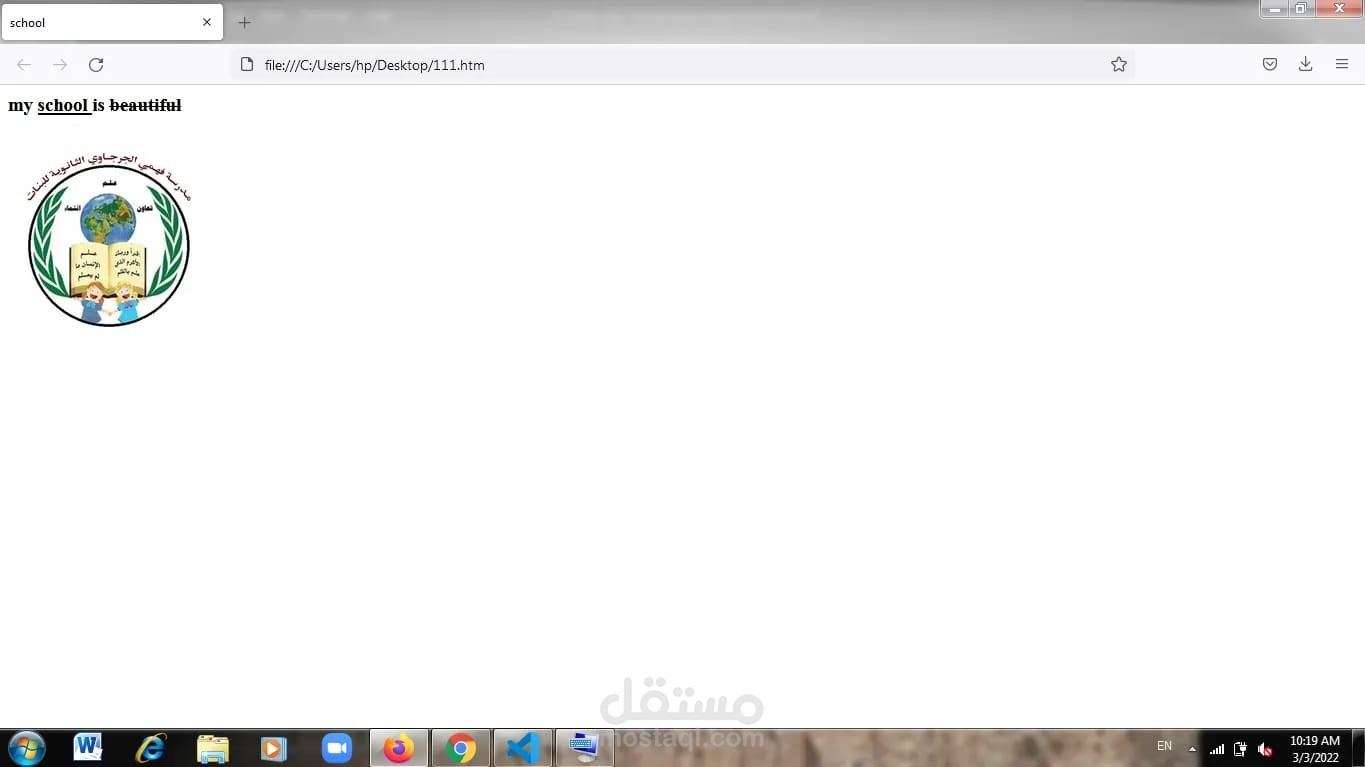Open the Firefox application menu
This screenshot has width=1365, height=767.
1342,65
